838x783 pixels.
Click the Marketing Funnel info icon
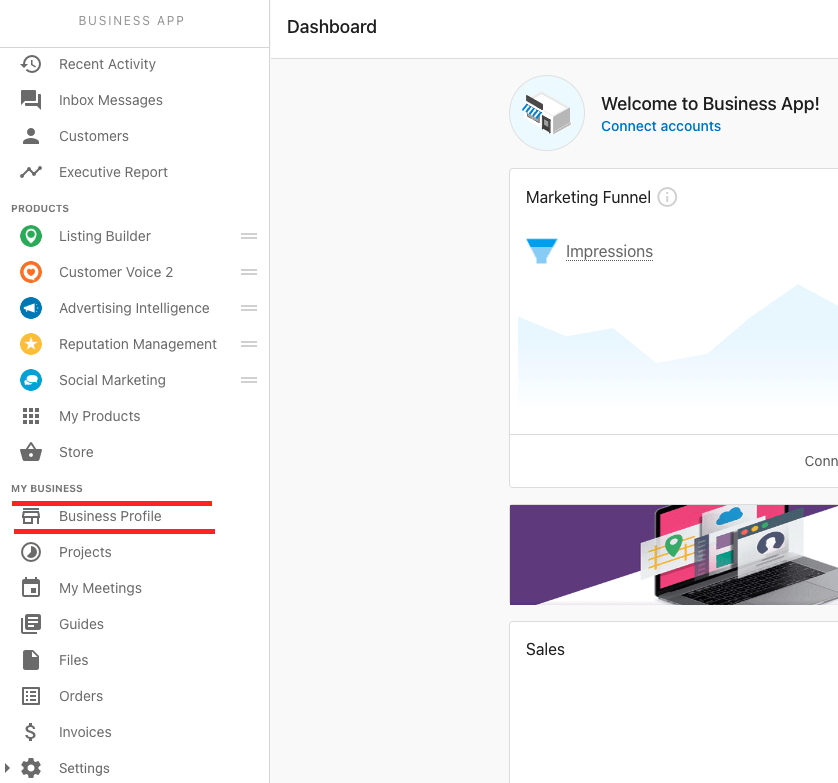(x=667, y=197)
